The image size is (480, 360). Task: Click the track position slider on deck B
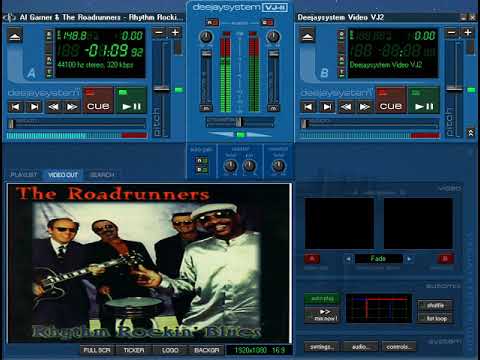(x=369, y=124)
